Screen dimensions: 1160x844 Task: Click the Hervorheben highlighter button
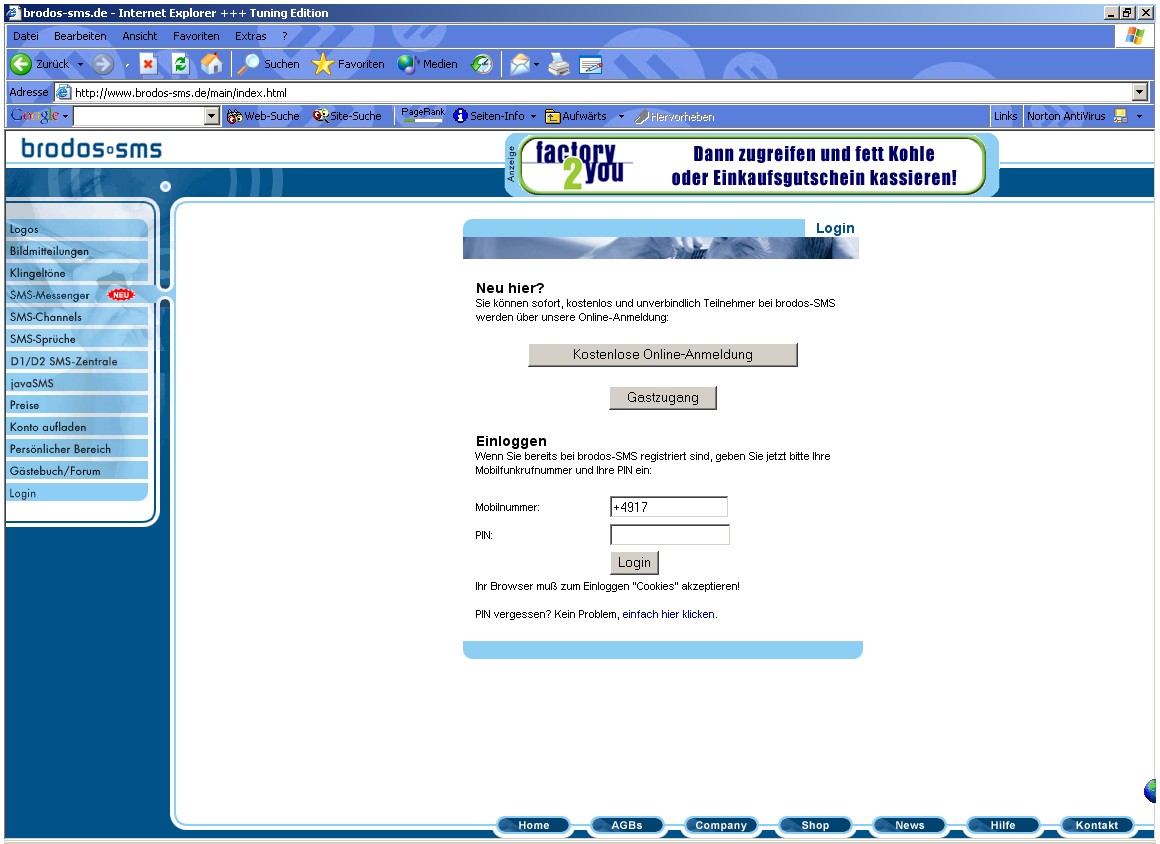675,117
